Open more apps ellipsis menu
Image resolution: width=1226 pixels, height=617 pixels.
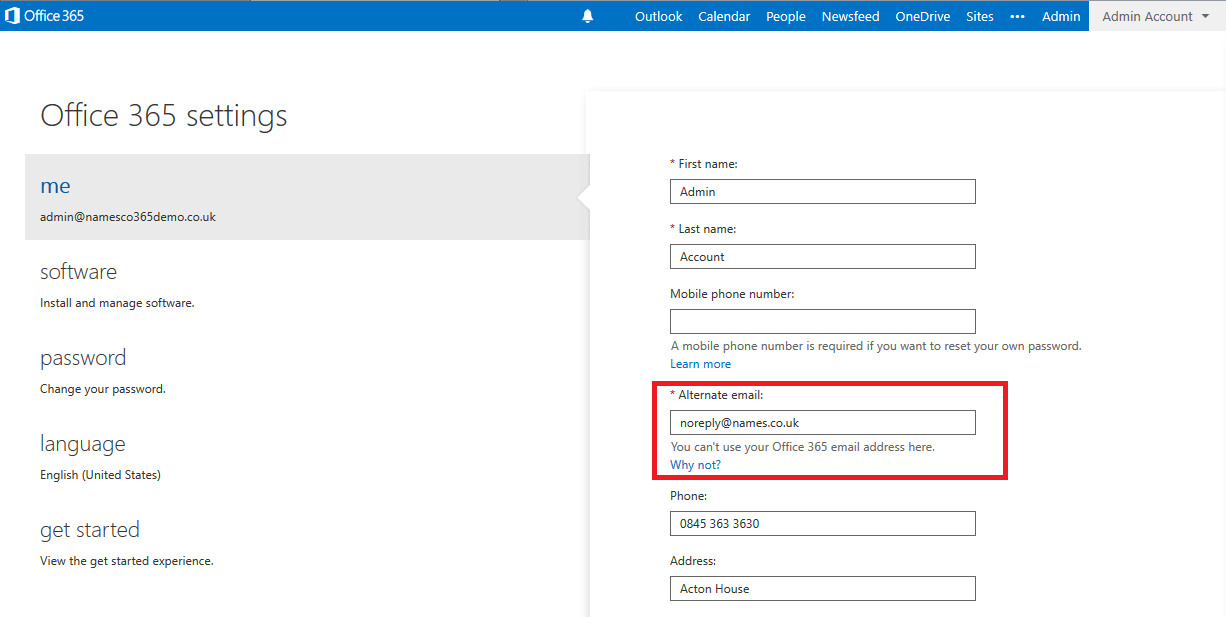click(x=1018, y=16)
